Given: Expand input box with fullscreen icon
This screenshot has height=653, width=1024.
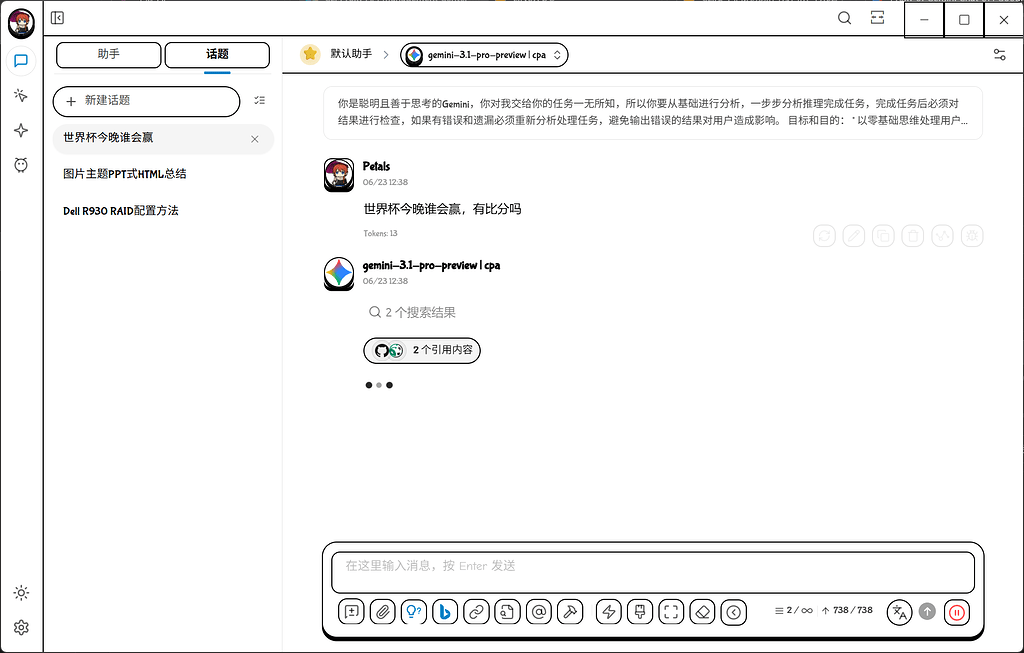Looking at the screenshot, I should [x=671, y=613].
